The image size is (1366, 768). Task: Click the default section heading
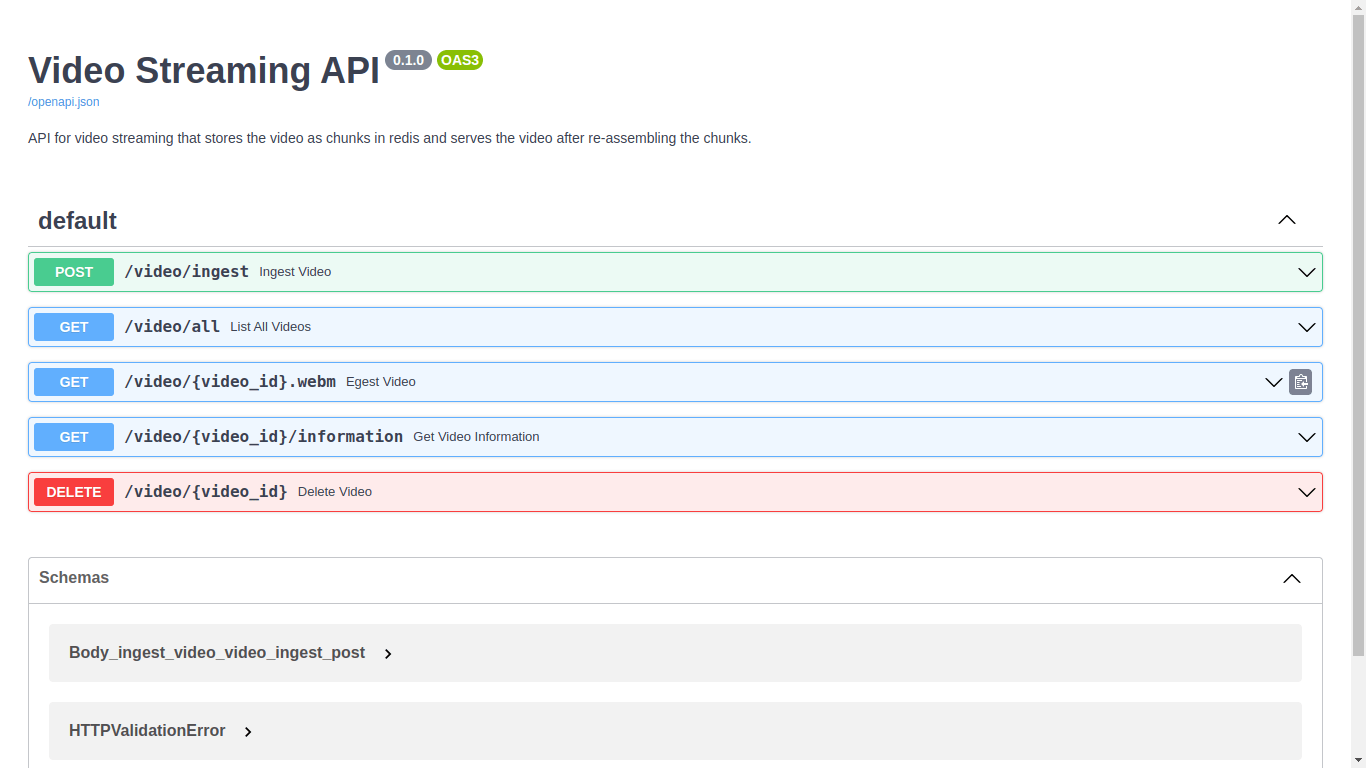pos(77,220)
